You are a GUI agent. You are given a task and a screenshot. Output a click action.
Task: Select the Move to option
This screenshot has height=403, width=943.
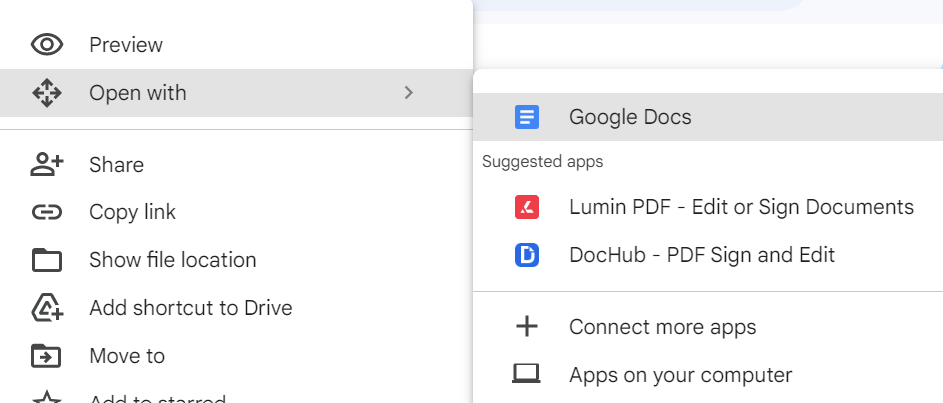[x=236, y=356]
